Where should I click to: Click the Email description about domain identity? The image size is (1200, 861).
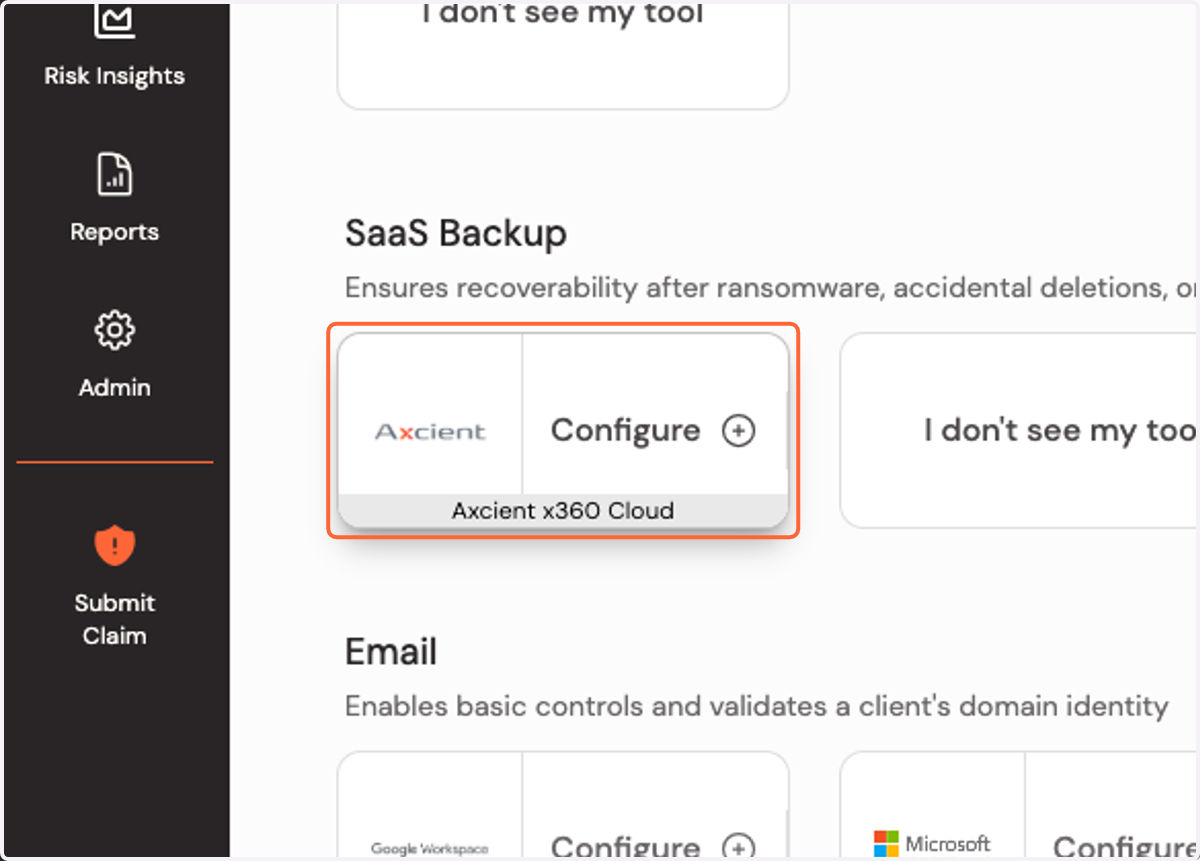tap(757, 707)
